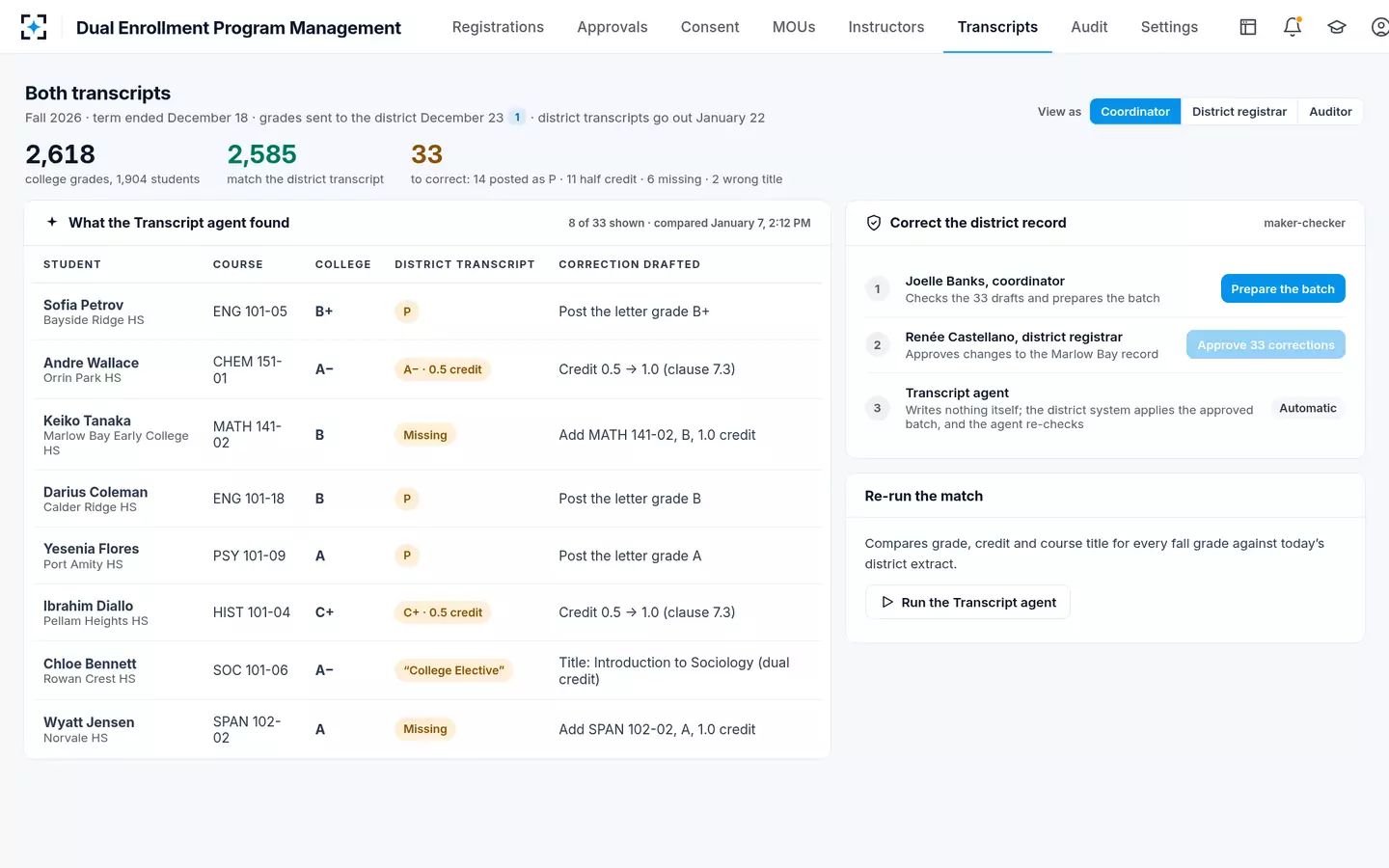Run the Transcript agent
The height and width of the screenshot is (868, 1389).
point(967,602)
